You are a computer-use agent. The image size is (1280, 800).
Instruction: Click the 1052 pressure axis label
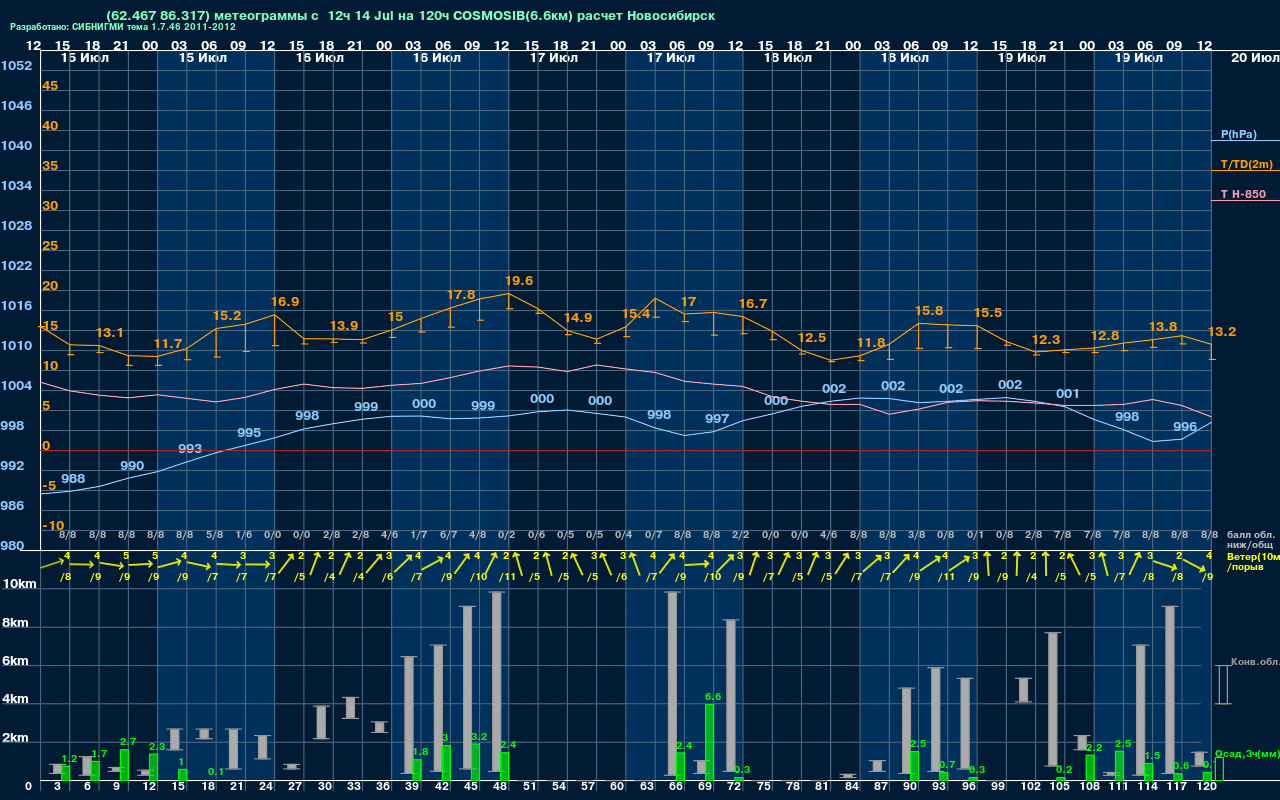pos(16,66)
